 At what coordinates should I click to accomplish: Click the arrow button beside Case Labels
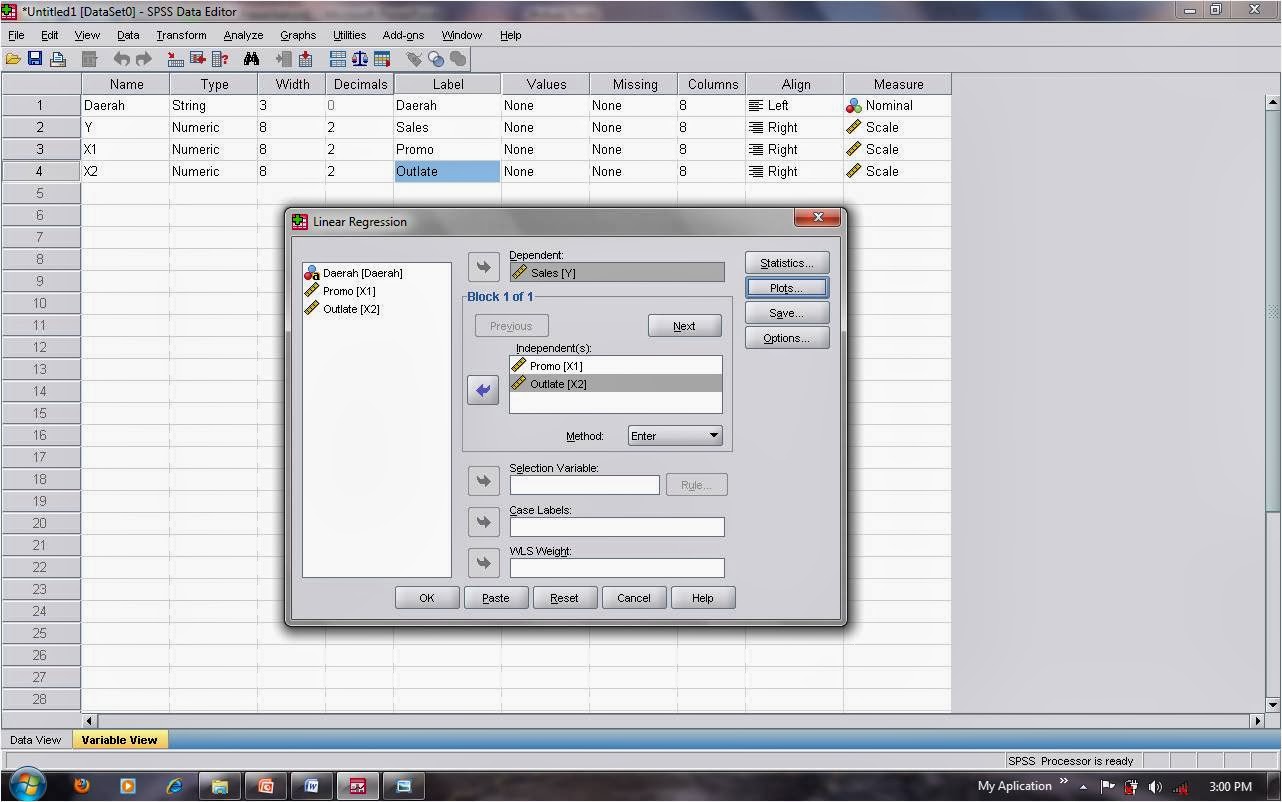484,522
